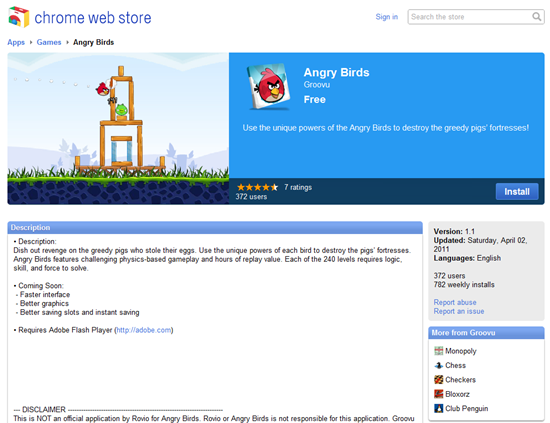Click the Coming Soon bullet text

pyautogui.click(x=39, y=286)
